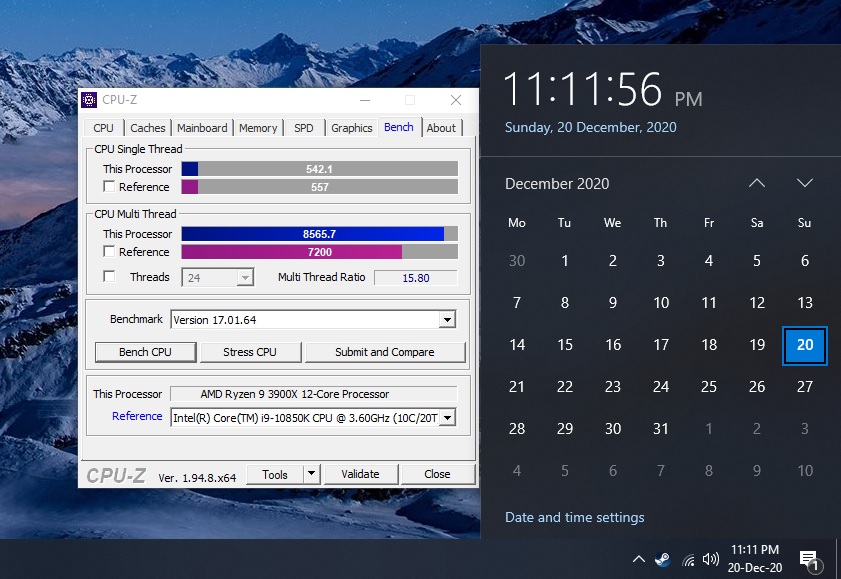
Task: Expand the Benchmark version dropdown
Action: pos(447,320)
